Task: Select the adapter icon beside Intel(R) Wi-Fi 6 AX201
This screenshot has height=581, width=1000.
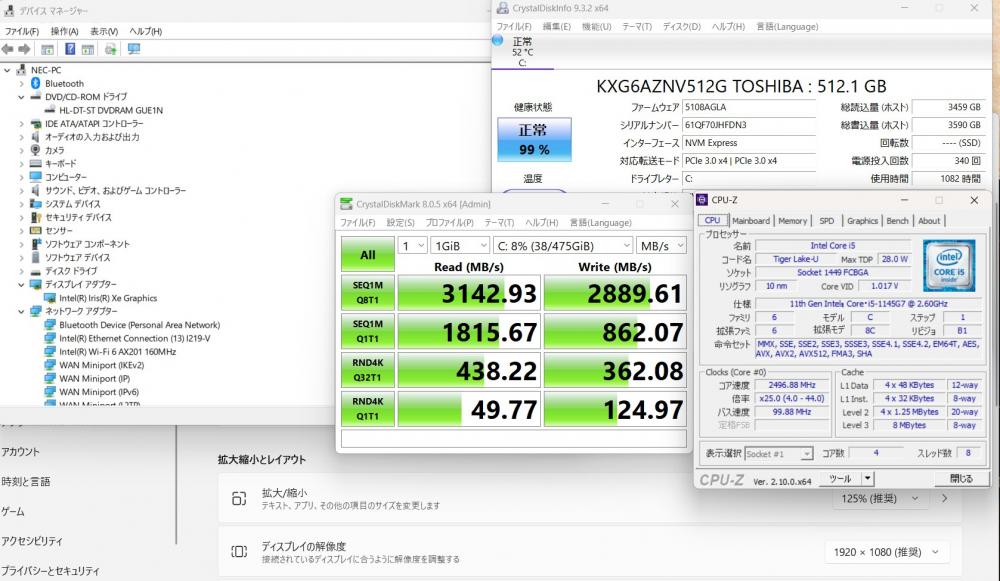Action: click(x=50, y=351)
